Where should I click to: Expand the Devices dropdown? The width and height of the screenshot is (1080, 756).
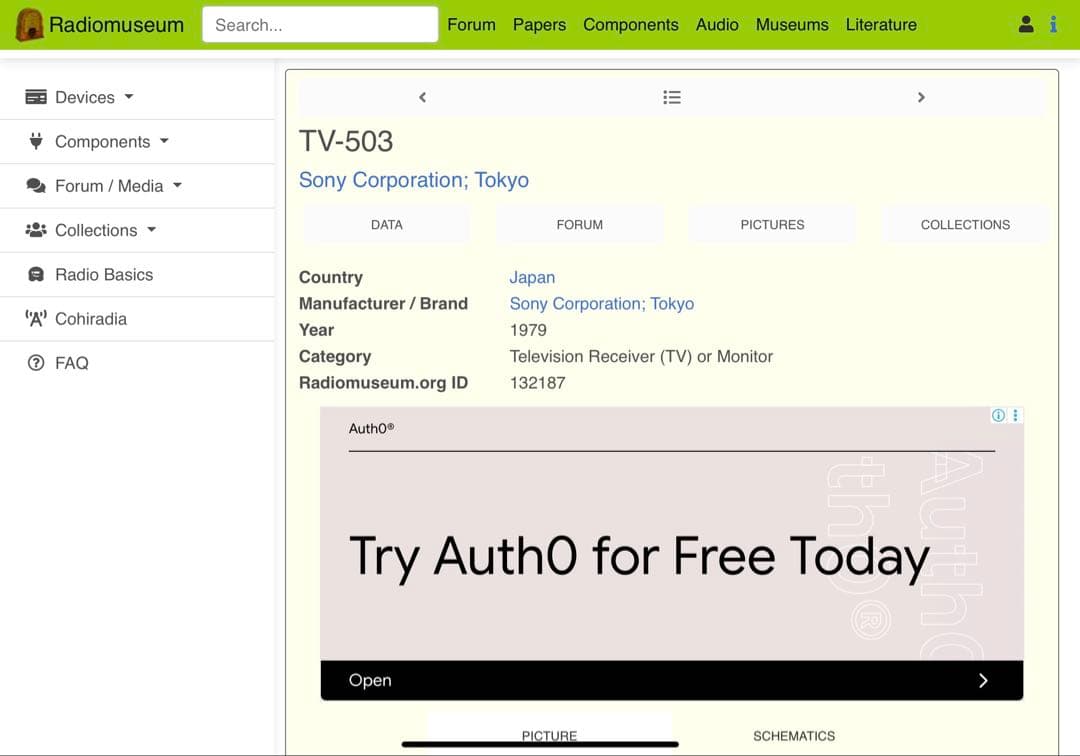click(84, 97)
